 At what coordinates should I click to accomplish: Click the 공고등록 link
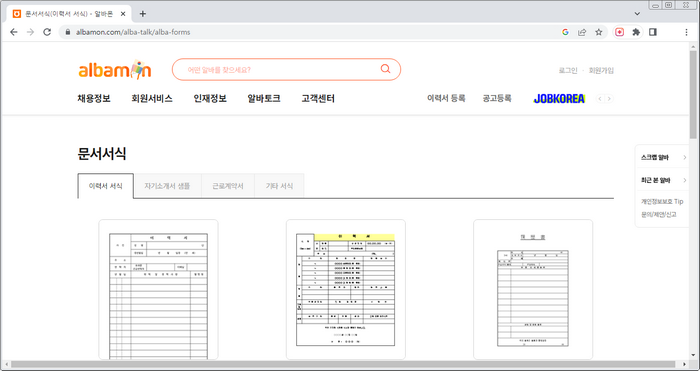click(496, 98)
